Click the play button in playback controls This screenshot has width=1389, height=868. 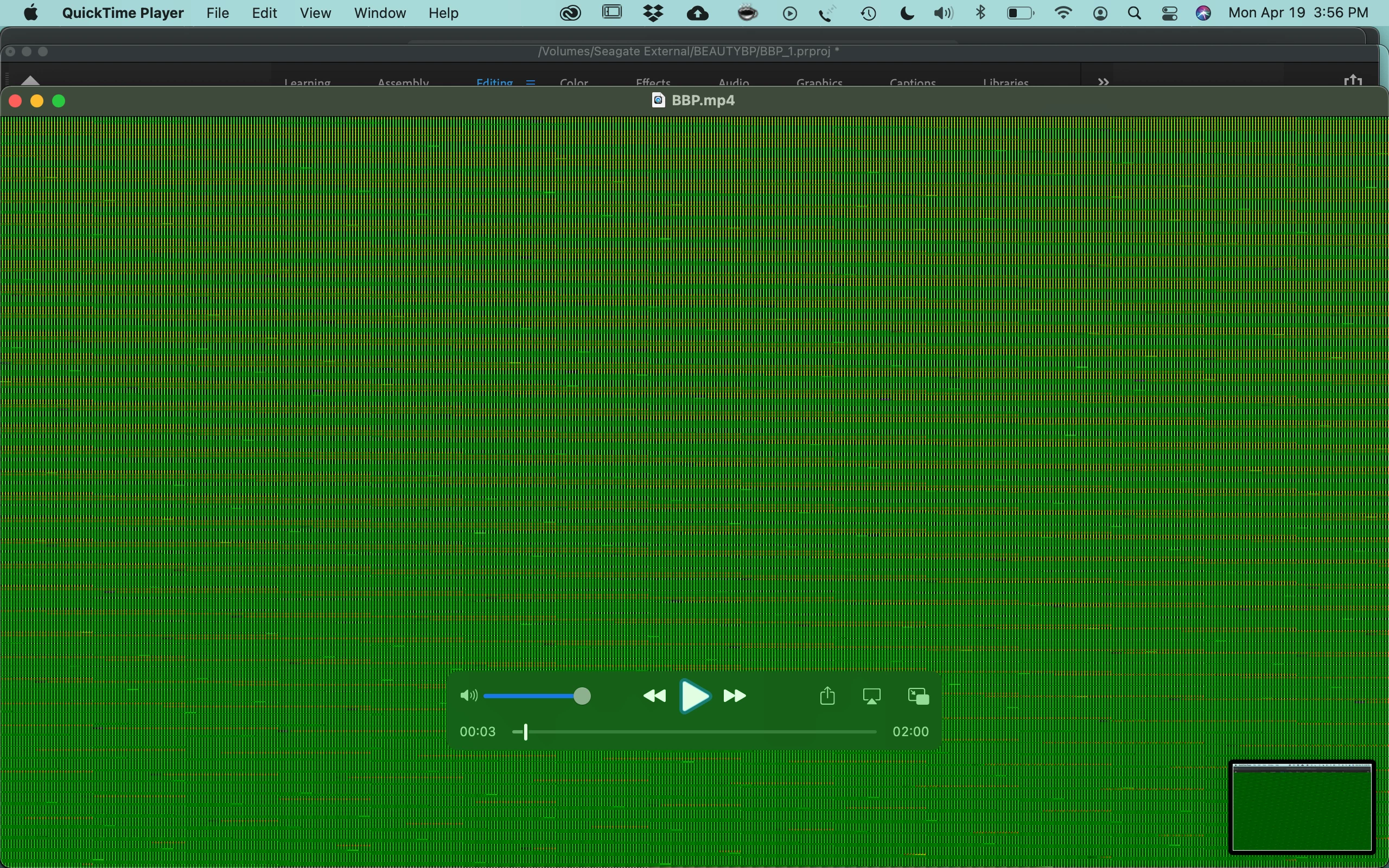tap(694, 697)
